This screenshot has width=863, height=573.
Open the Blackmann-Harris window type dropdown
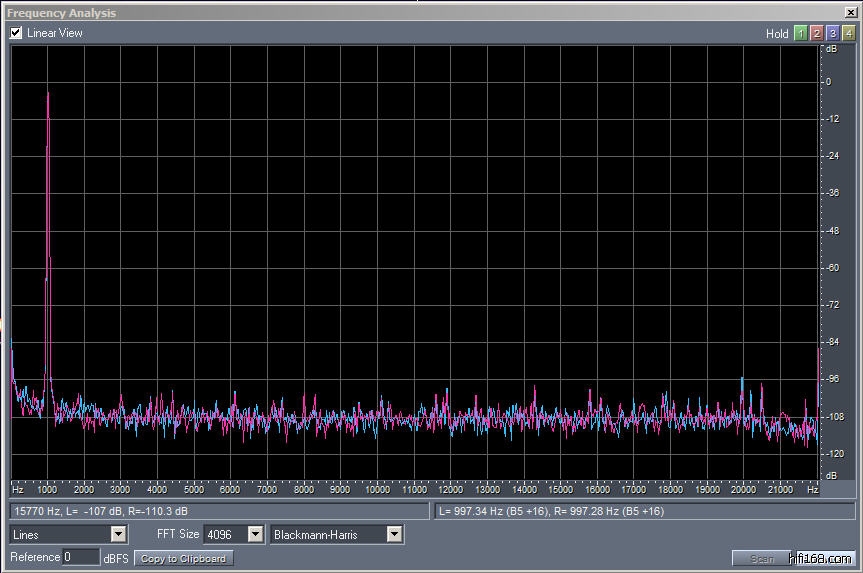click(394, 535)
